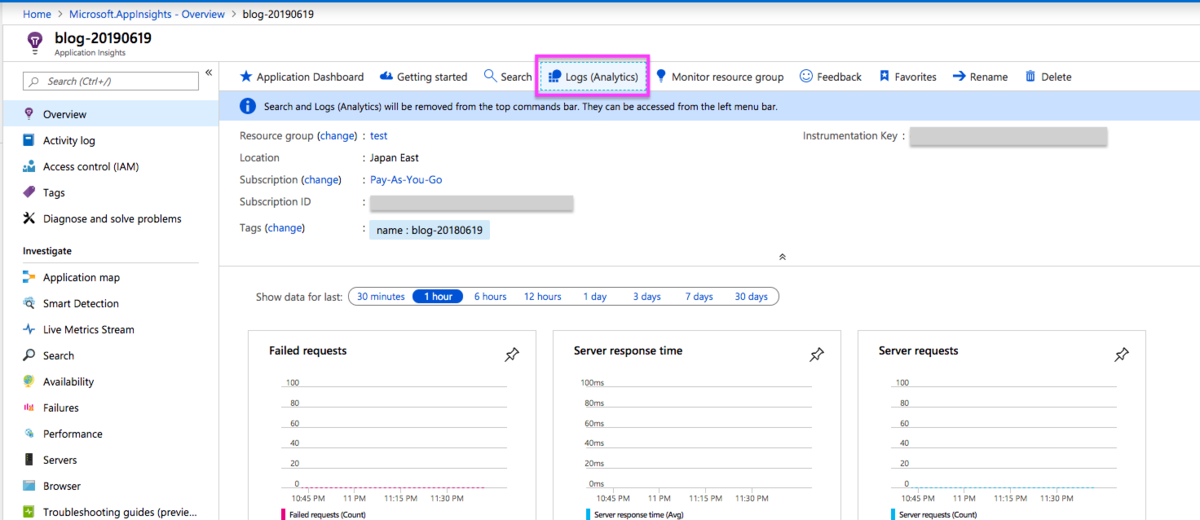Viewport: 1200px width, 520px height.
Task: Pin the Failed requests chart
Action: pos(511,354)
